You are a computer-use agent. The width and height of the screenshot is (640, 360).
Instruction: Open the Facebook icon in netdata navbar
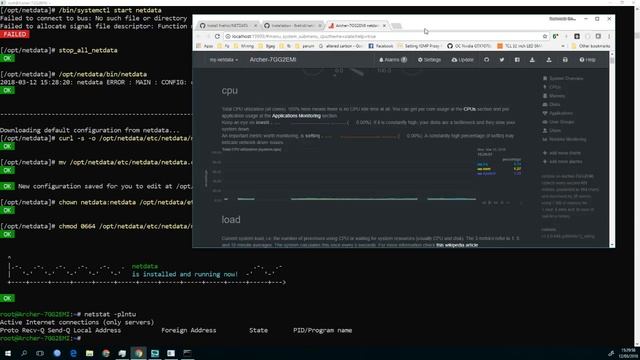[517, 60]
